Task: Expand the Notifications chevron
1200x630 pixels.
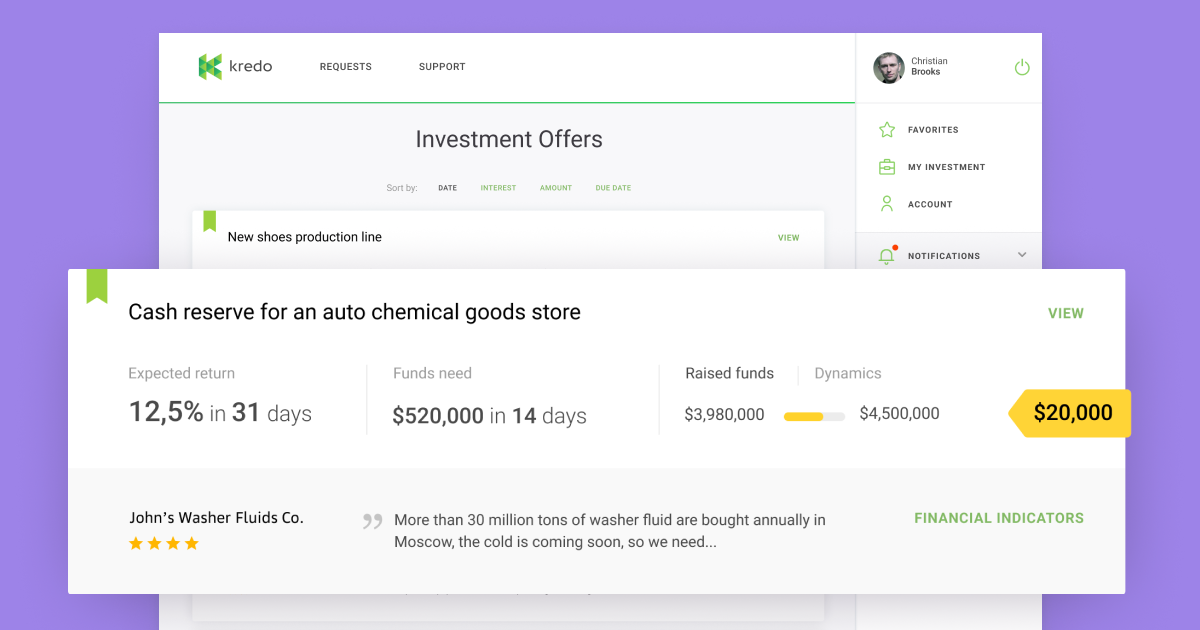Action: pos(1021,255)
